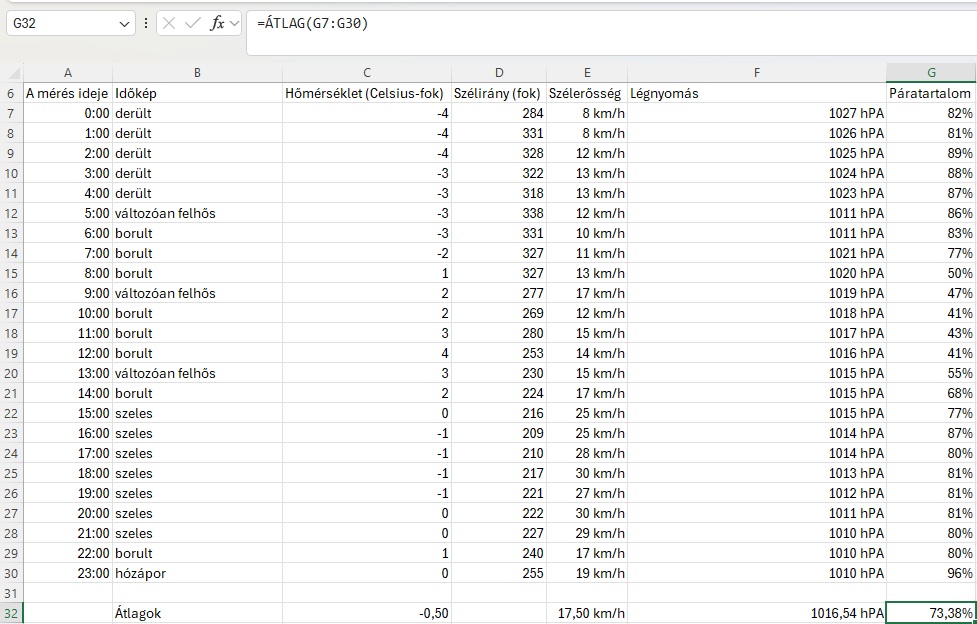Click 'változóan felhős' in the 5:00 row
This screenshot has height=624, width=977.
click(197, 213)
